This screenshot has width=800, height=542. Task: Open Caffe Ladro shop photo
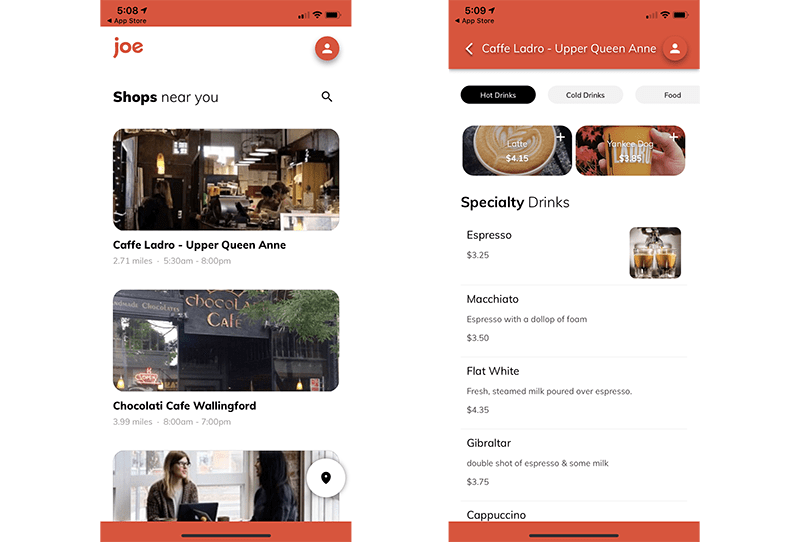tap(226, 180)
